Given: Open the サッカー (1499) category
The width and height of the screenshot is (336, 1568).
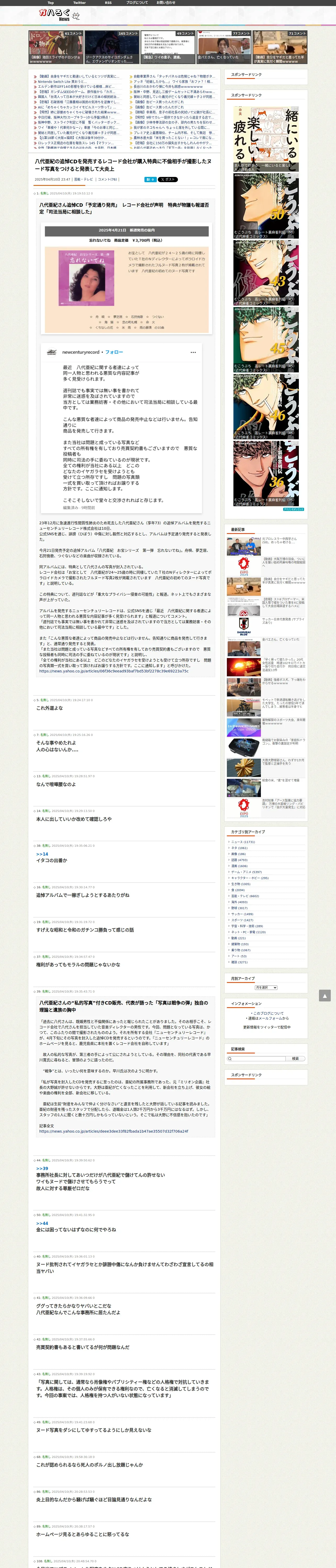Looking at the screenshot, I should tap(242, 914).
